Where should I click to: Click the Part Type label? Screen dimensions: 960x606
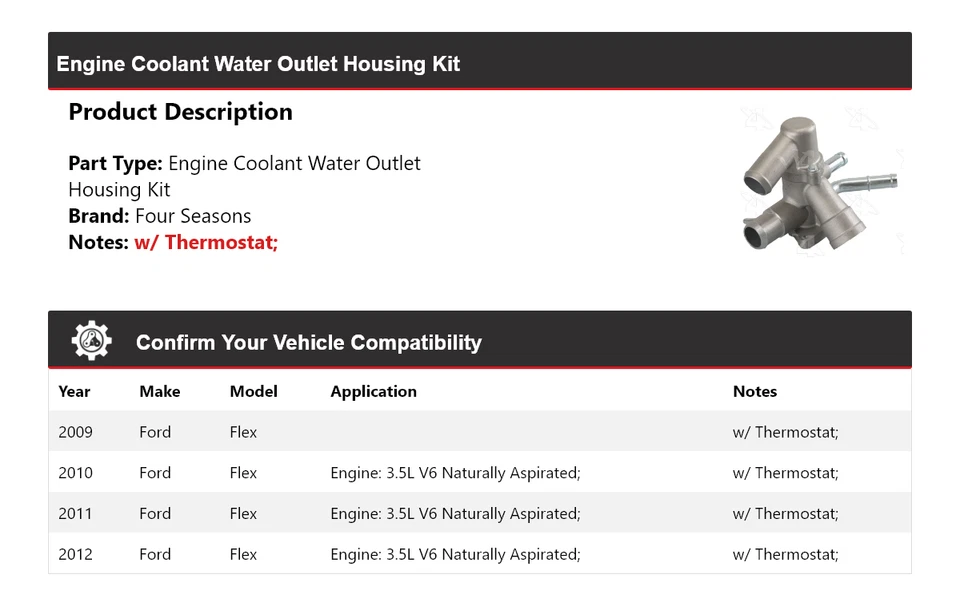[115, 163]
